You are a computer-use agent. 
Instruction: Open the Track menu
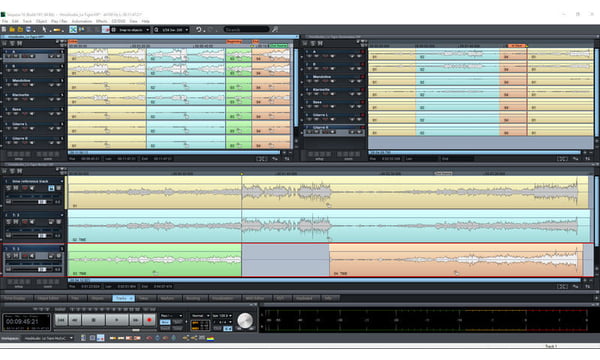coord(27,21)
